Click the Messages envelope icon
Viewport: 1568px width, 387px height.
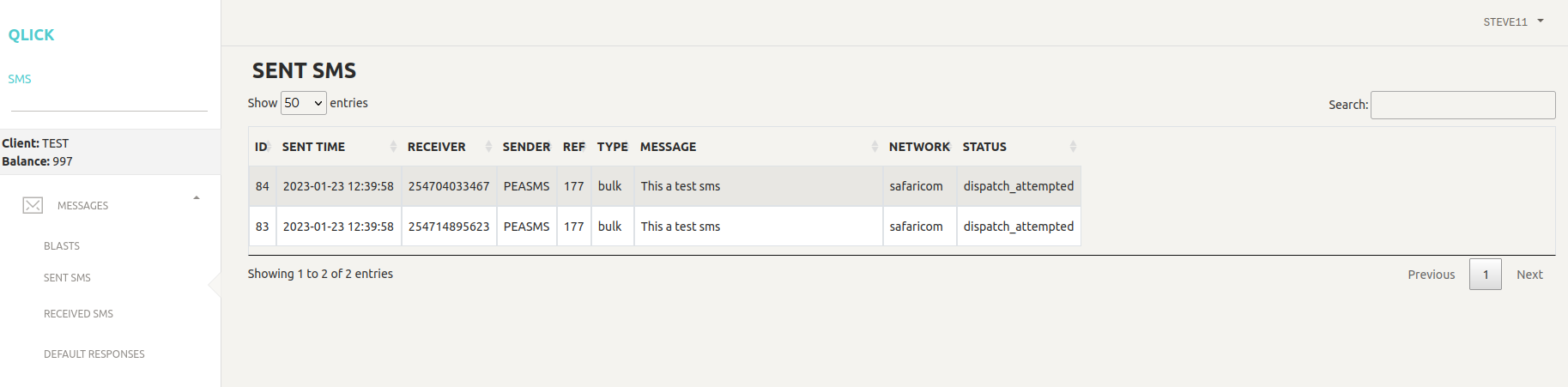[33, 205]
